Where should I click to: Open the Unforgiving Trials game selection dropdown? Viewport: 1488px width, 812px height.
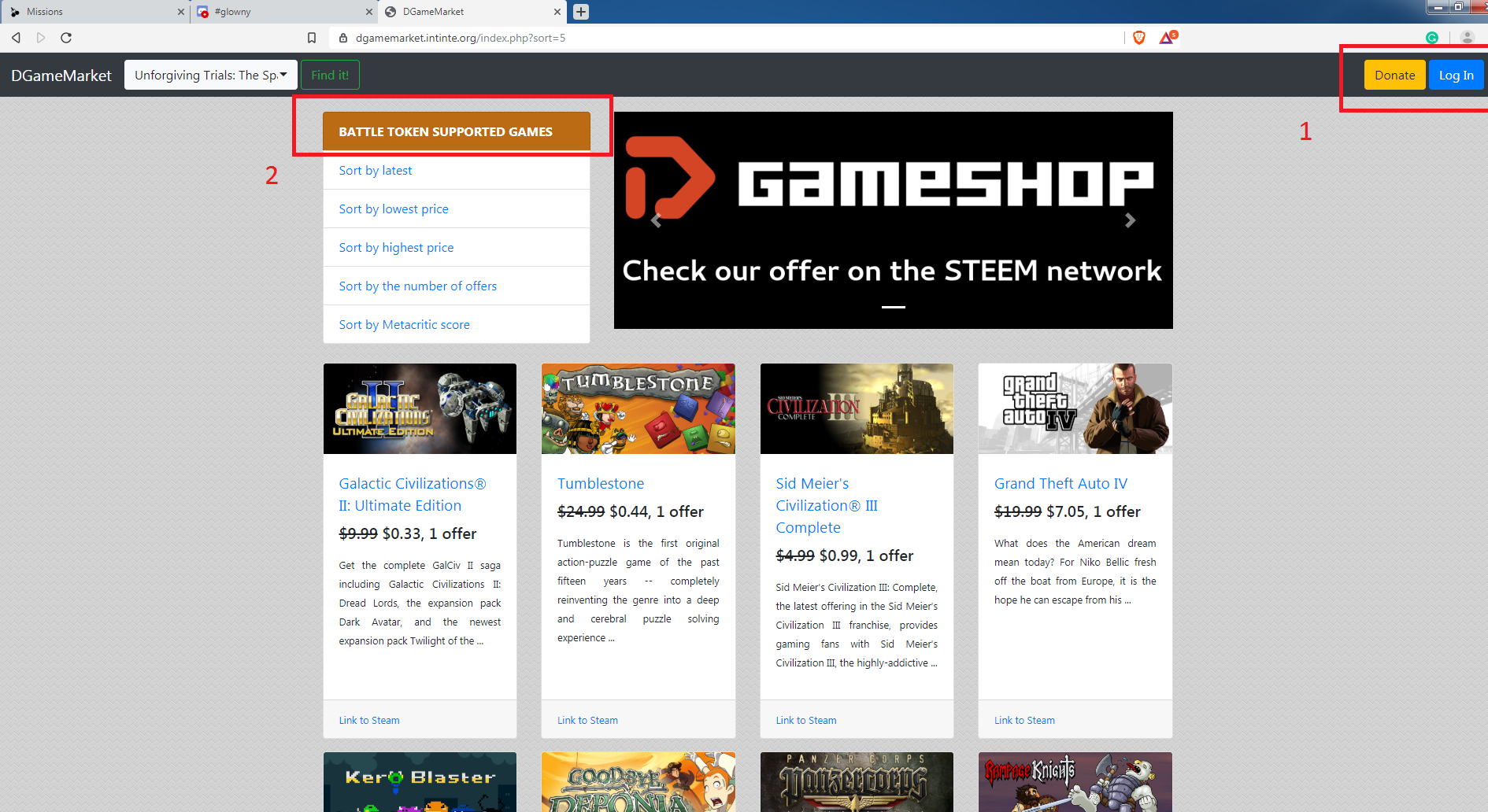210,75
